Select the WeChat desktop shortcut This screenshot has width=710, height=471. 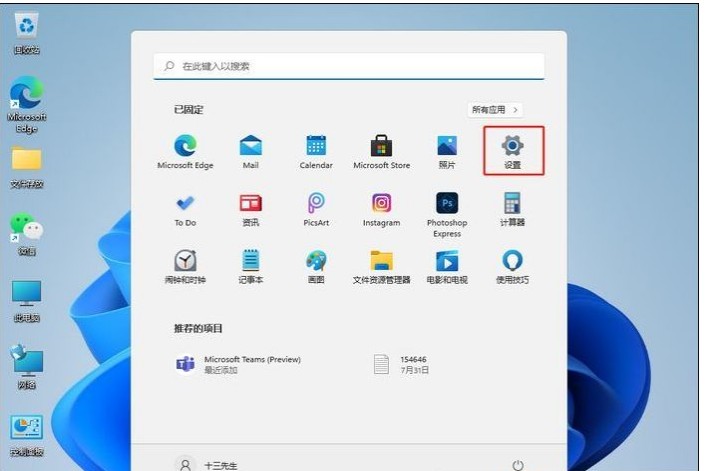click(x=27, y=234)
